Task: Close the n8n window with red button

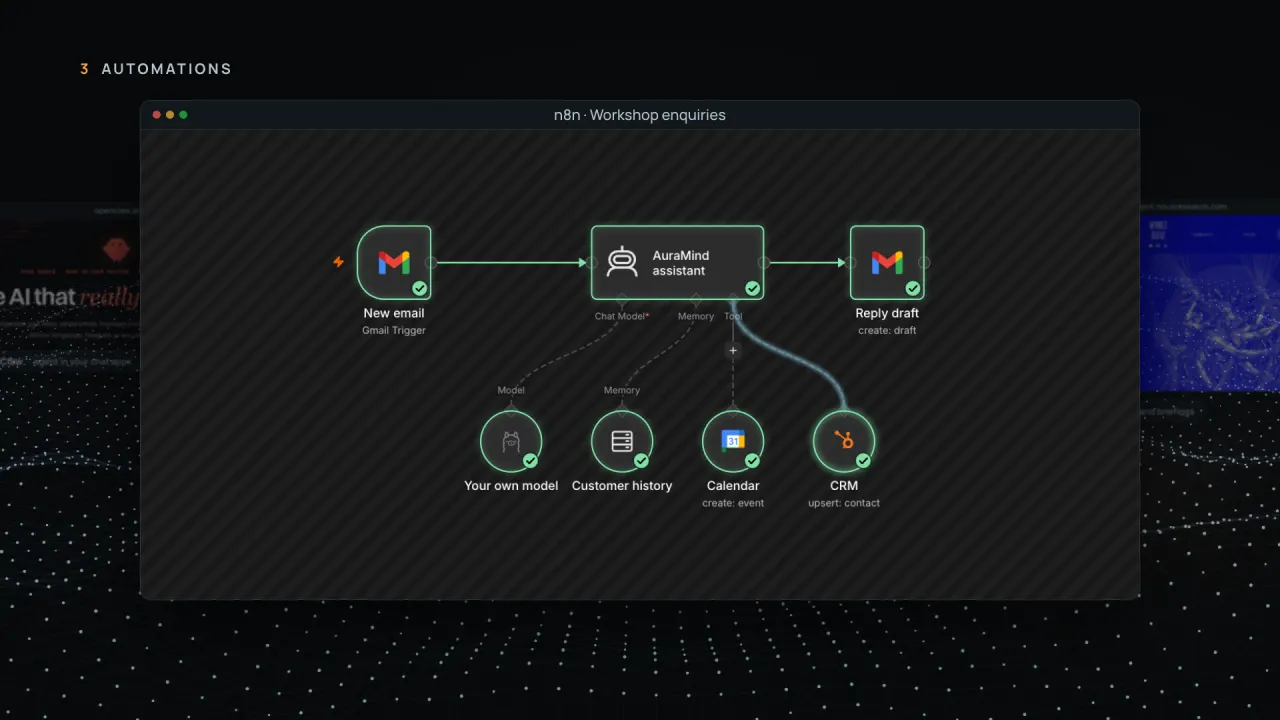Action: (157, 115)
